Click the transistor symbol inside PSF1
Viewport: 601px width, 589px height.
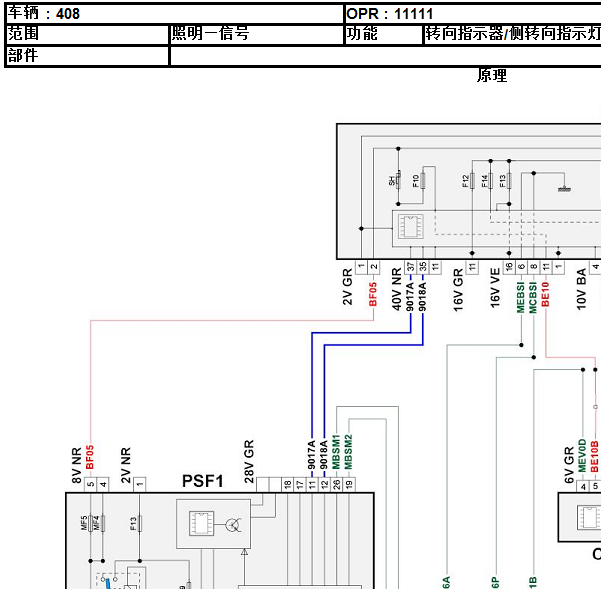point(233,525)
